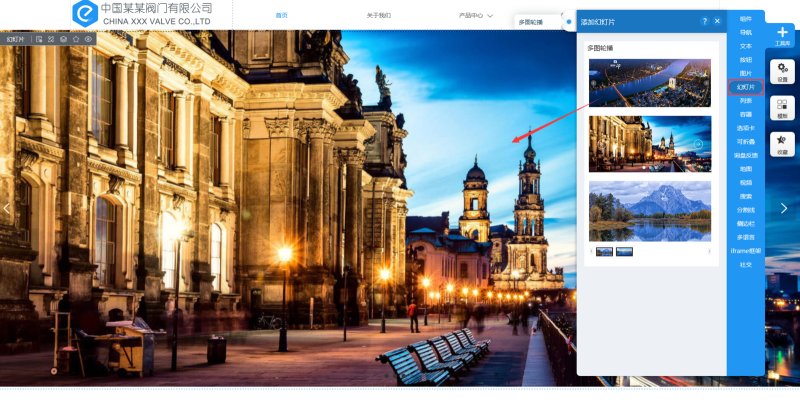Click 首页 in the navigation bar

[x=282, y=16]
